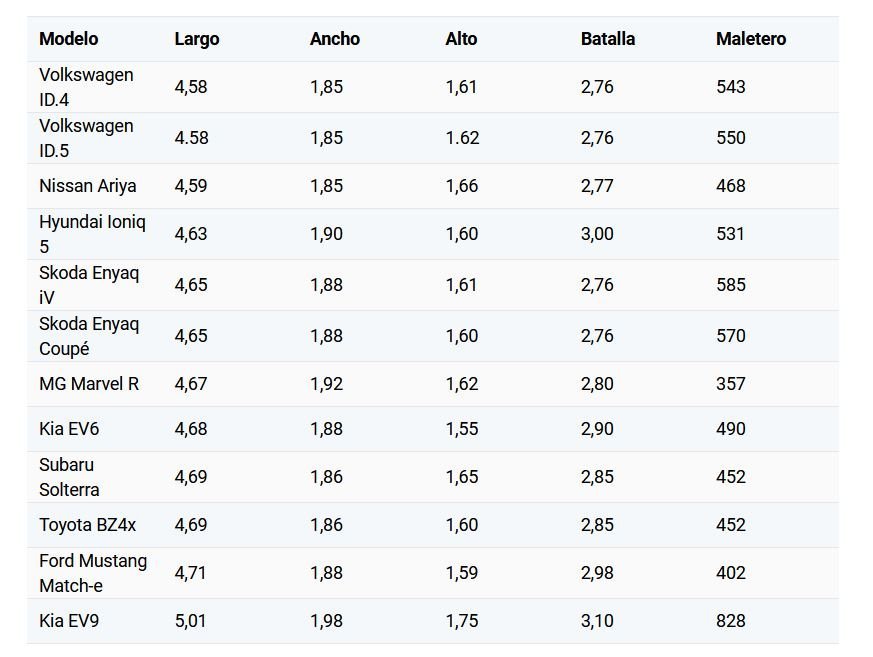Click the Modelo column header
The height and width of the screenshot is (657, 873).
point(68,39)
